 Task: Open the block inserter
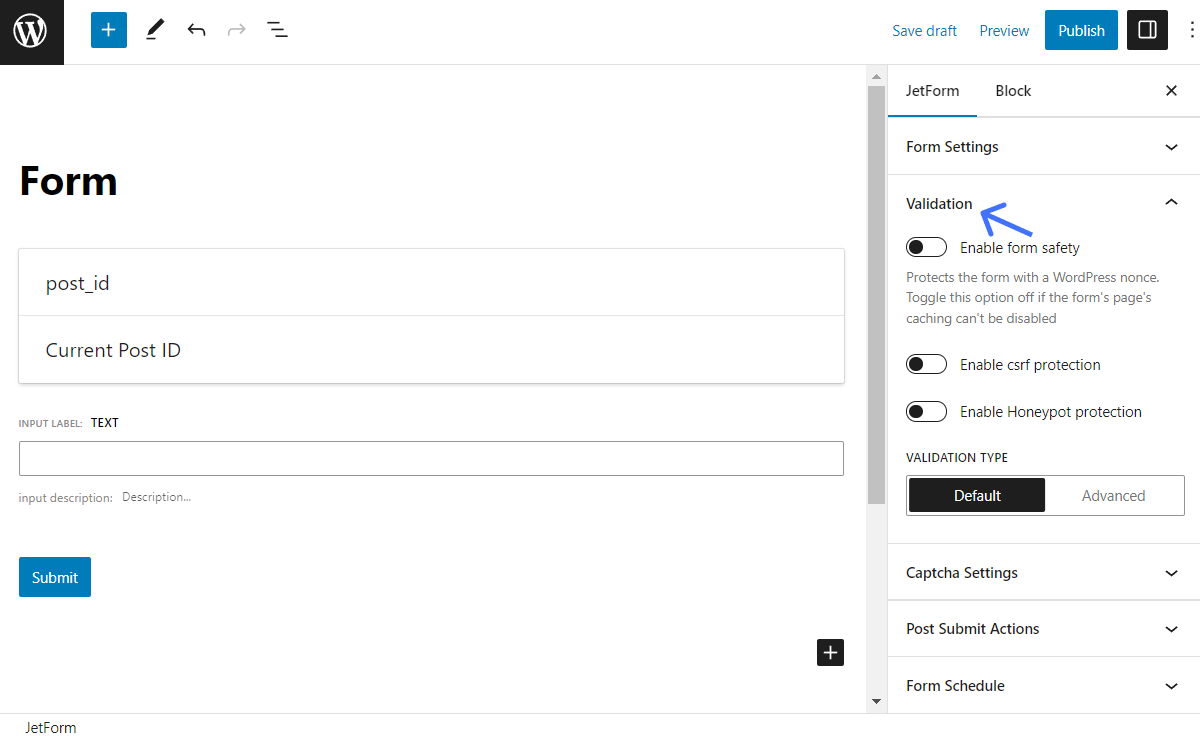(x=108, y=30)
